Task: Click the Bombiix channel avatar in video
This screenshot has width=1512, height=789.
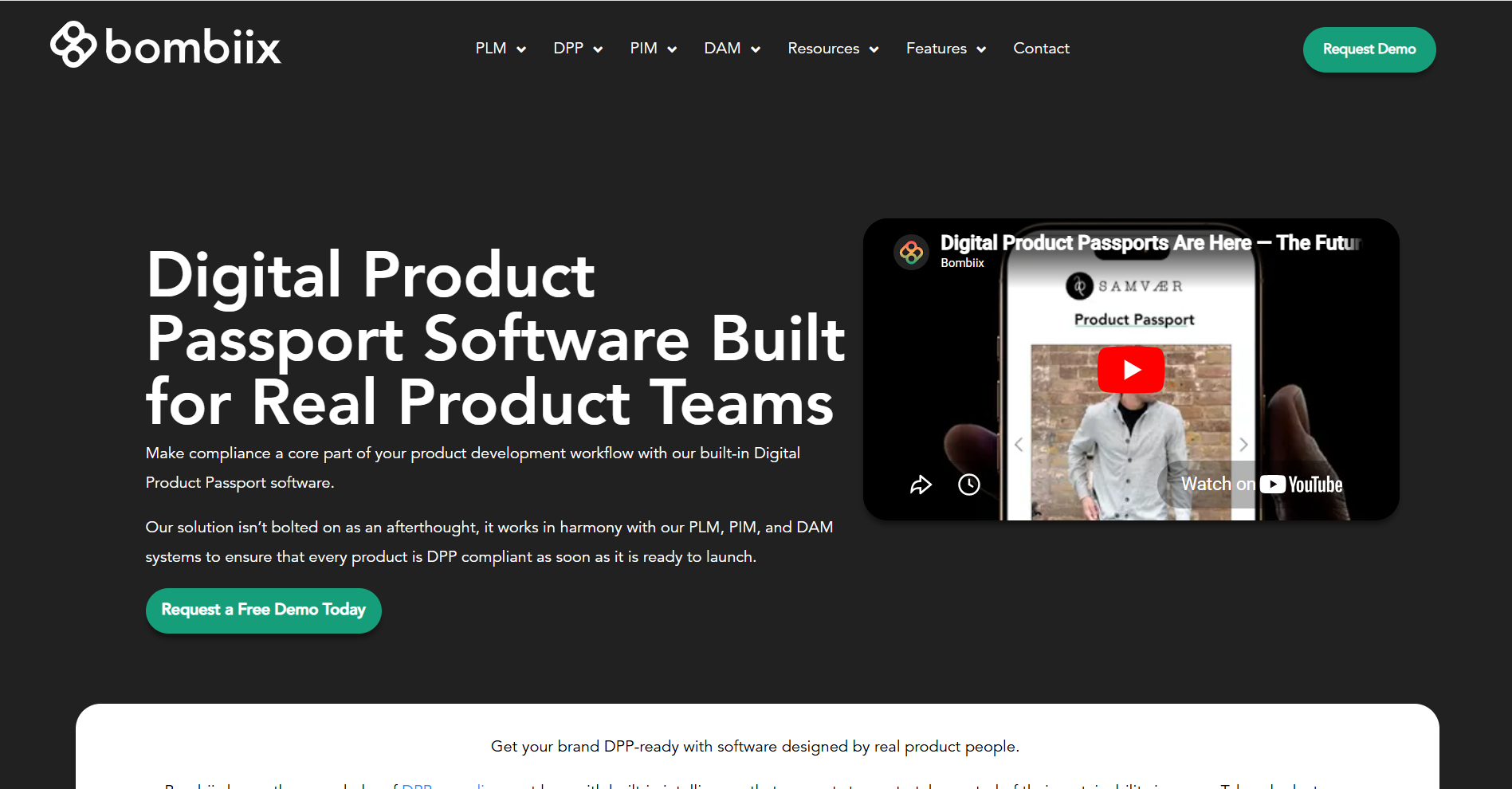Action: [911, 252]
